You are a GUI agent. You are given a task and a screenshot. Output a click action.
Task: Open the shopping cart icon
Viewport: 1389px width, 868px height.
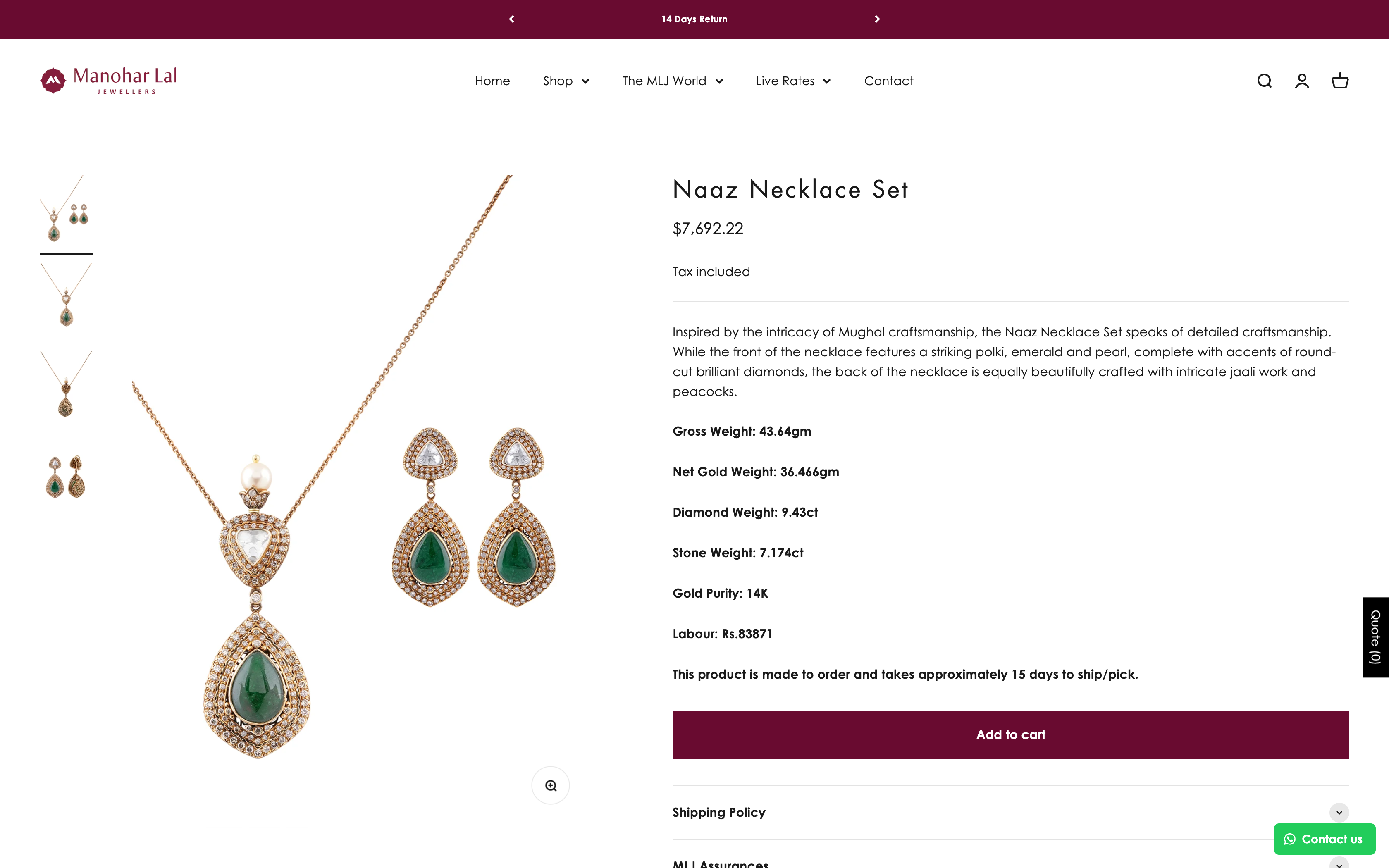point(1341,80)
